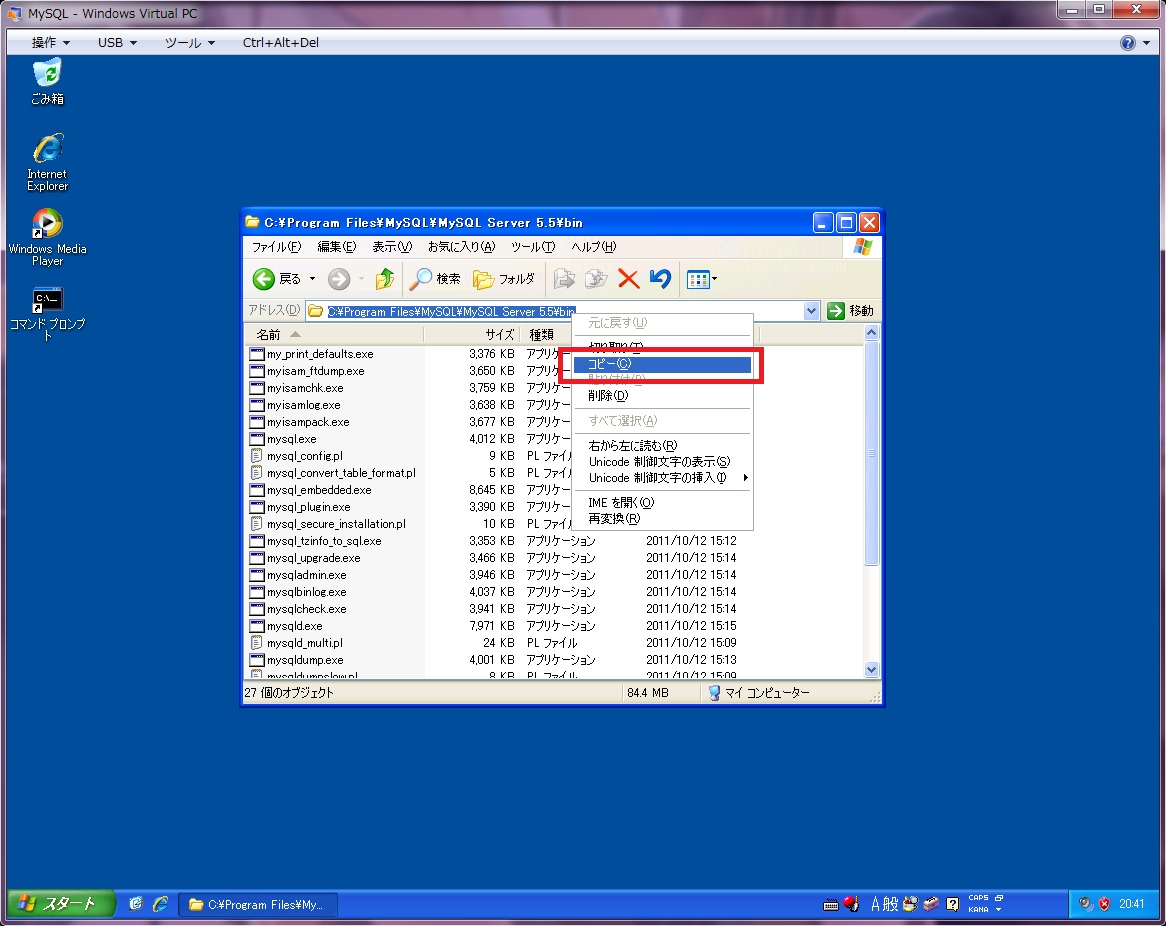Click the taskbar clock showing 20:41

(x=1132, y=904)
